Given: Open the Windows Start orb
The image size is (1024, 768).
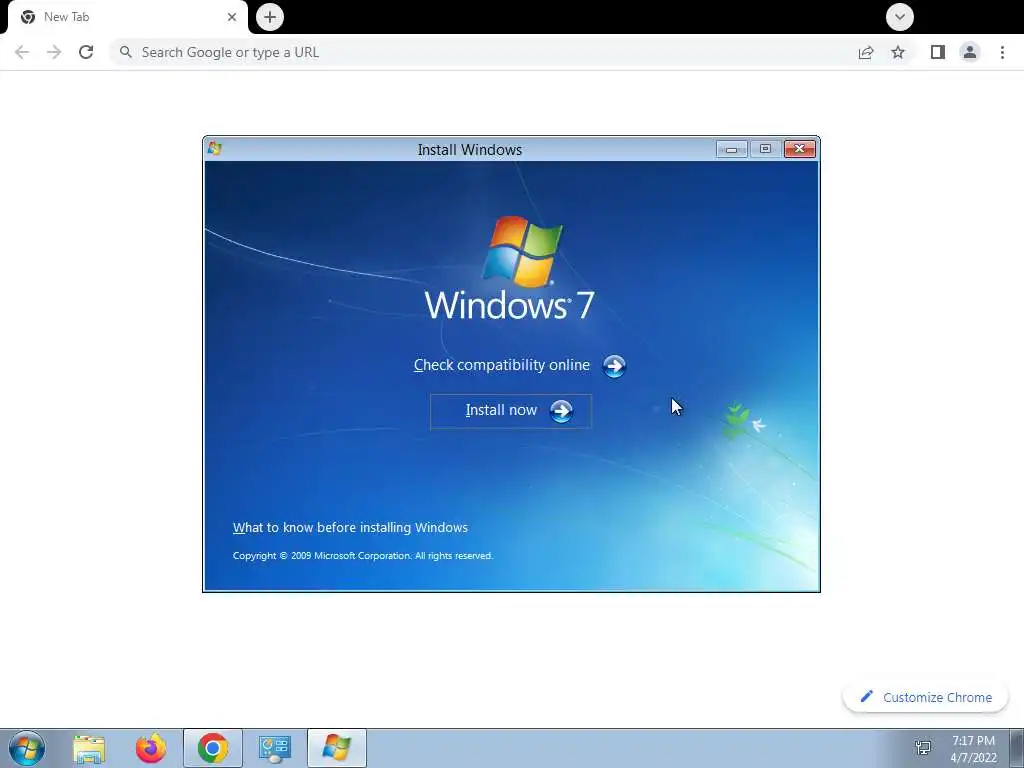Looking at the screenshot, I should pyautogui.click(x=27, y=748).
